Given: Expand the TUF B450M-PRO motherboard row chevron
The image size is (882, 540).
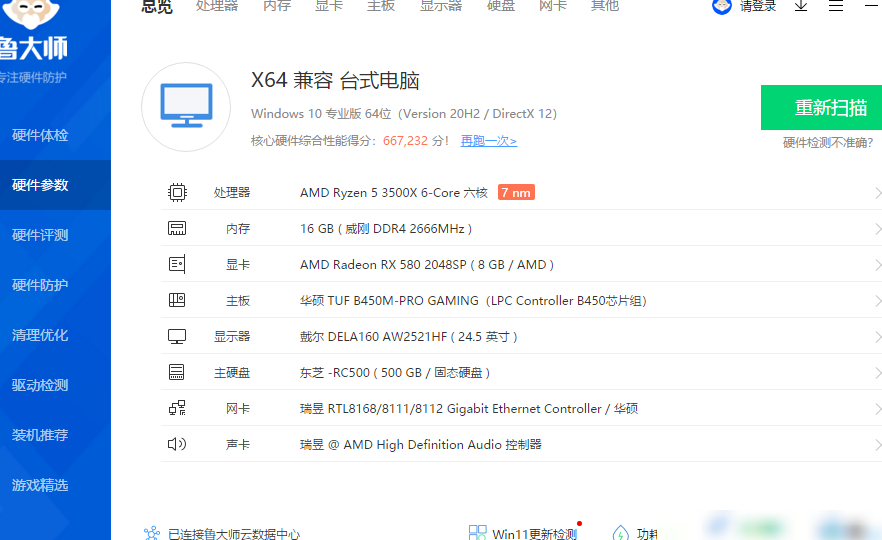Looking at the screenshot, I should point(878,301).
